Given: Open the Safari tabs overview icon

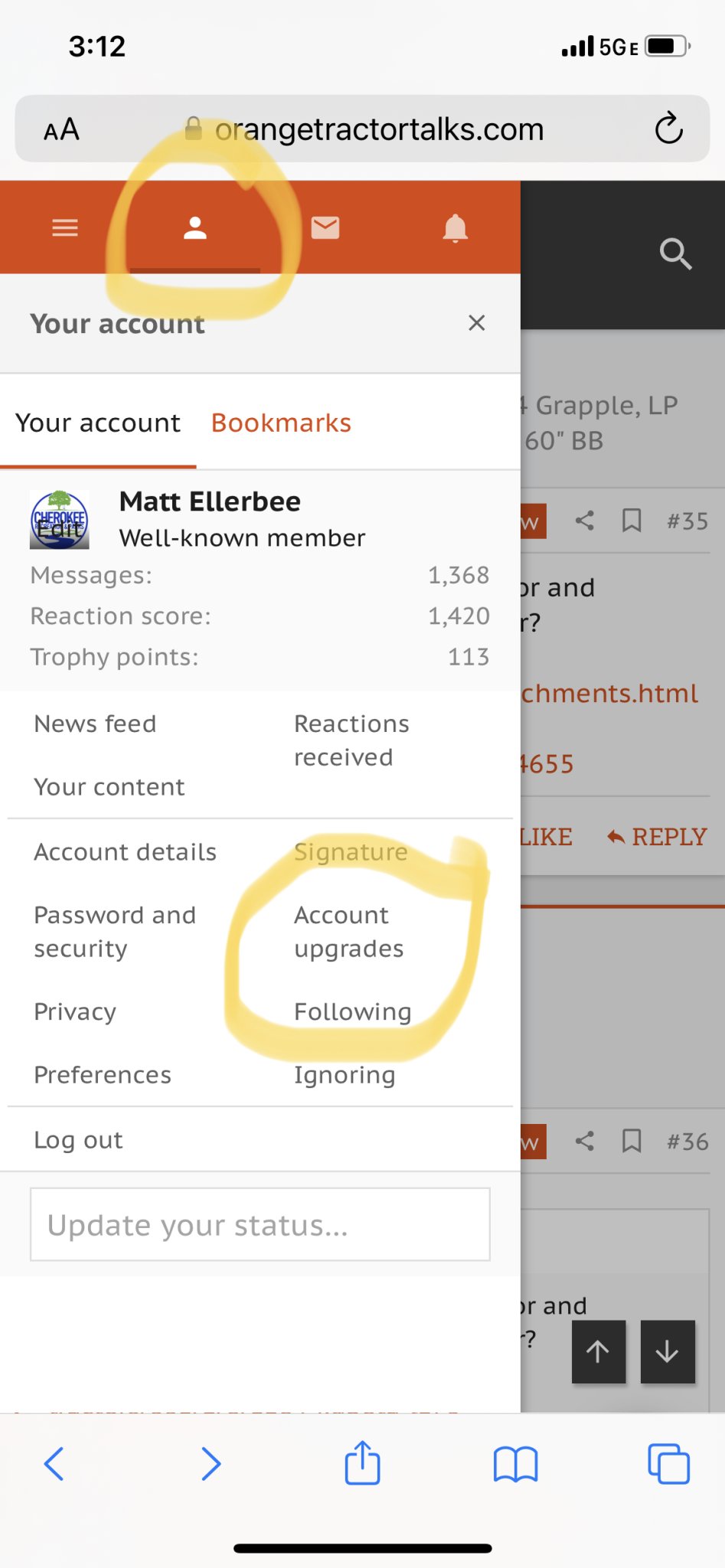Looking at the screenshot, I should [668, 1464].
